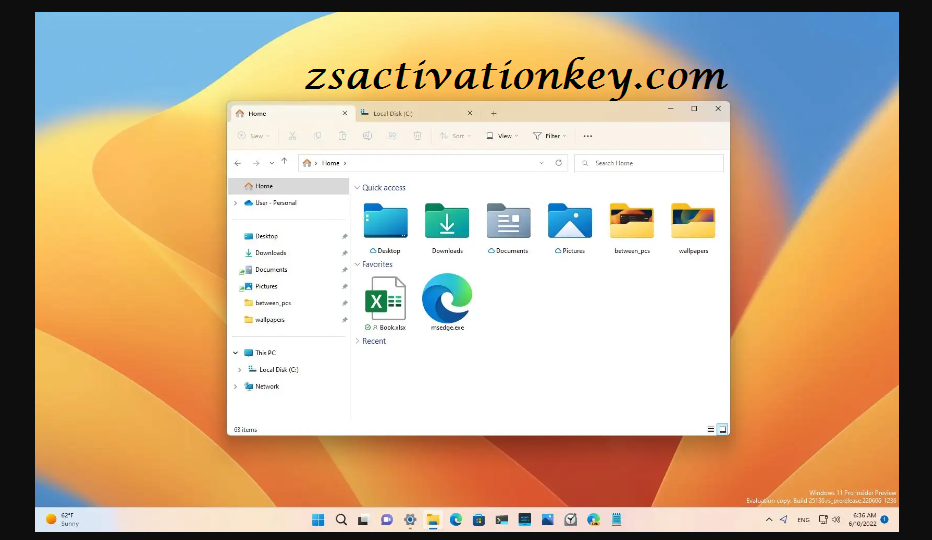Unpin Desktop using its pin icon
Screen dimensions: 932x540
[344, 237]
